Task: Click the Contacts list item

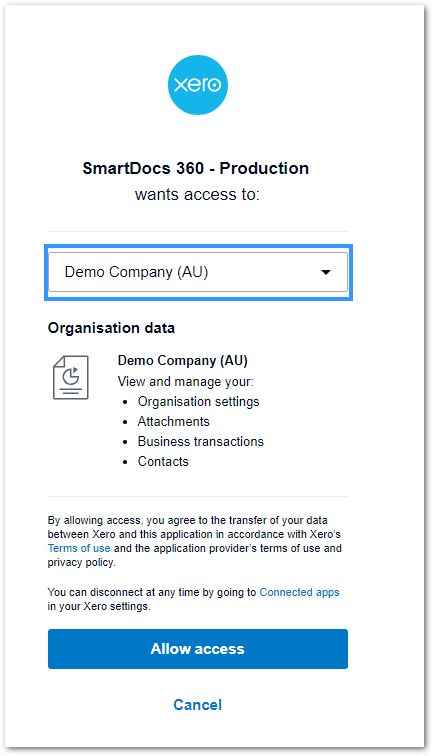Action: pyautogui.click(x=163, y=461)
